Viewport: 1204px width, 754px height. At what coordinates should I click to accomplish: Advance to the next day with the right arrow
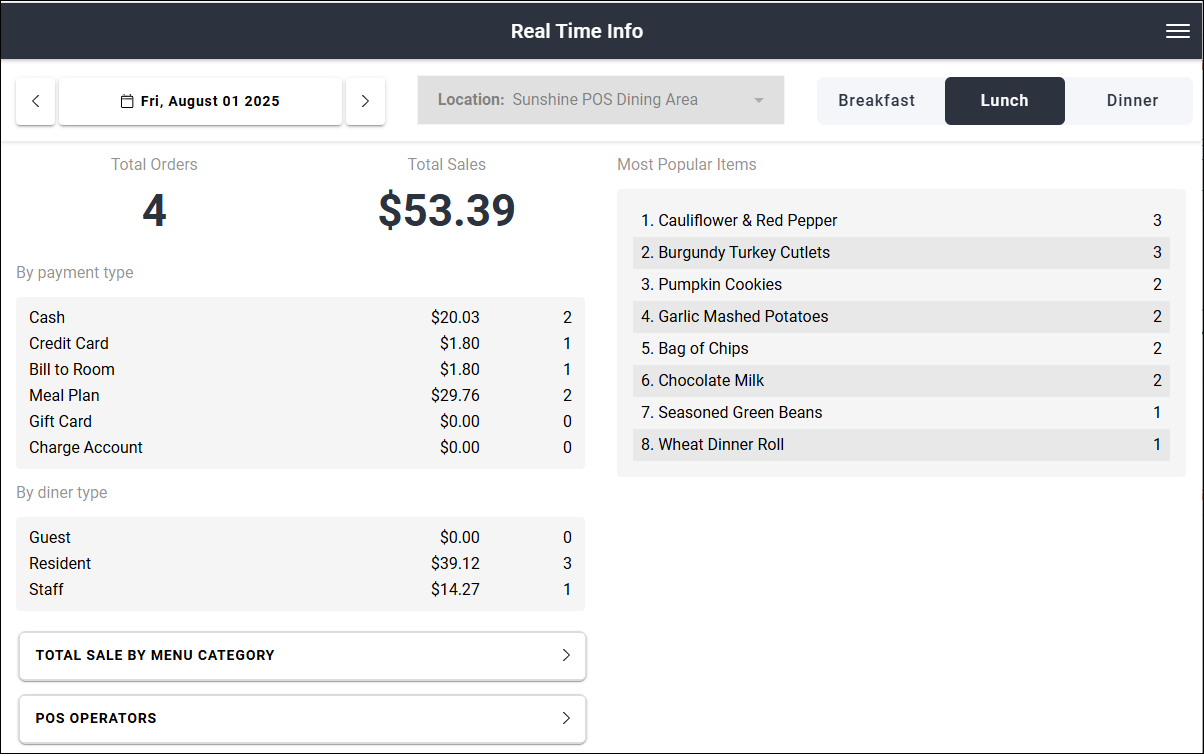pyautogui.click(x=365, y=100)
